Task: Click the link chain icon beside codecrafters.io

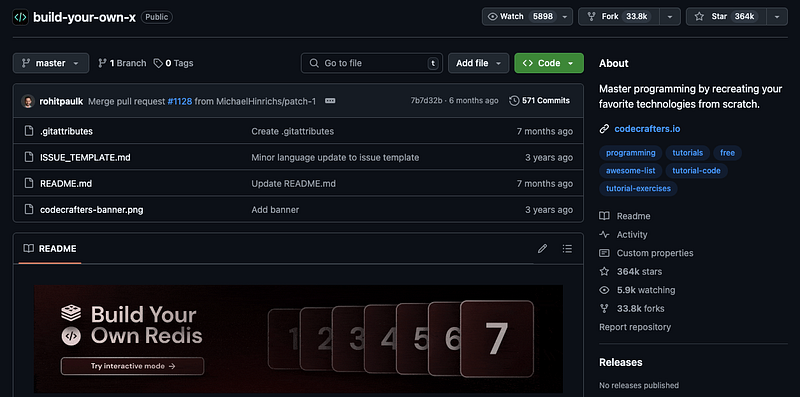Action: [x=604, y=129]
